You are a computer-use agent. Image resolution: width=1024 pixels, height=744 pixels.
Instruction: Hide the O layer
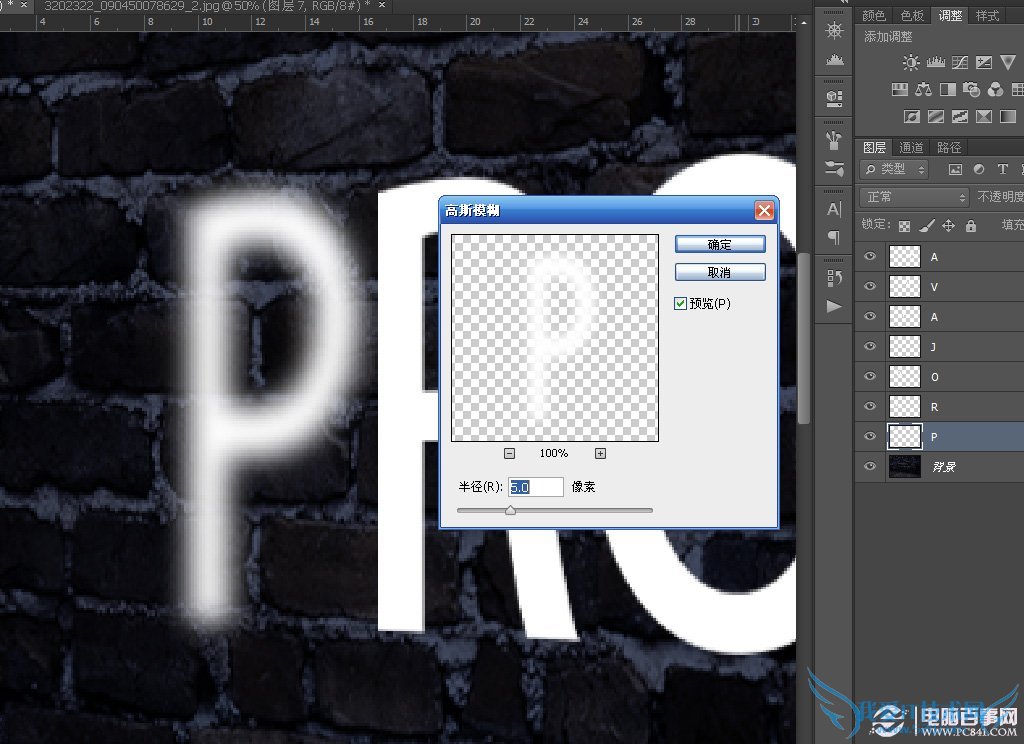pyautogui.click(x=870, y=376)
